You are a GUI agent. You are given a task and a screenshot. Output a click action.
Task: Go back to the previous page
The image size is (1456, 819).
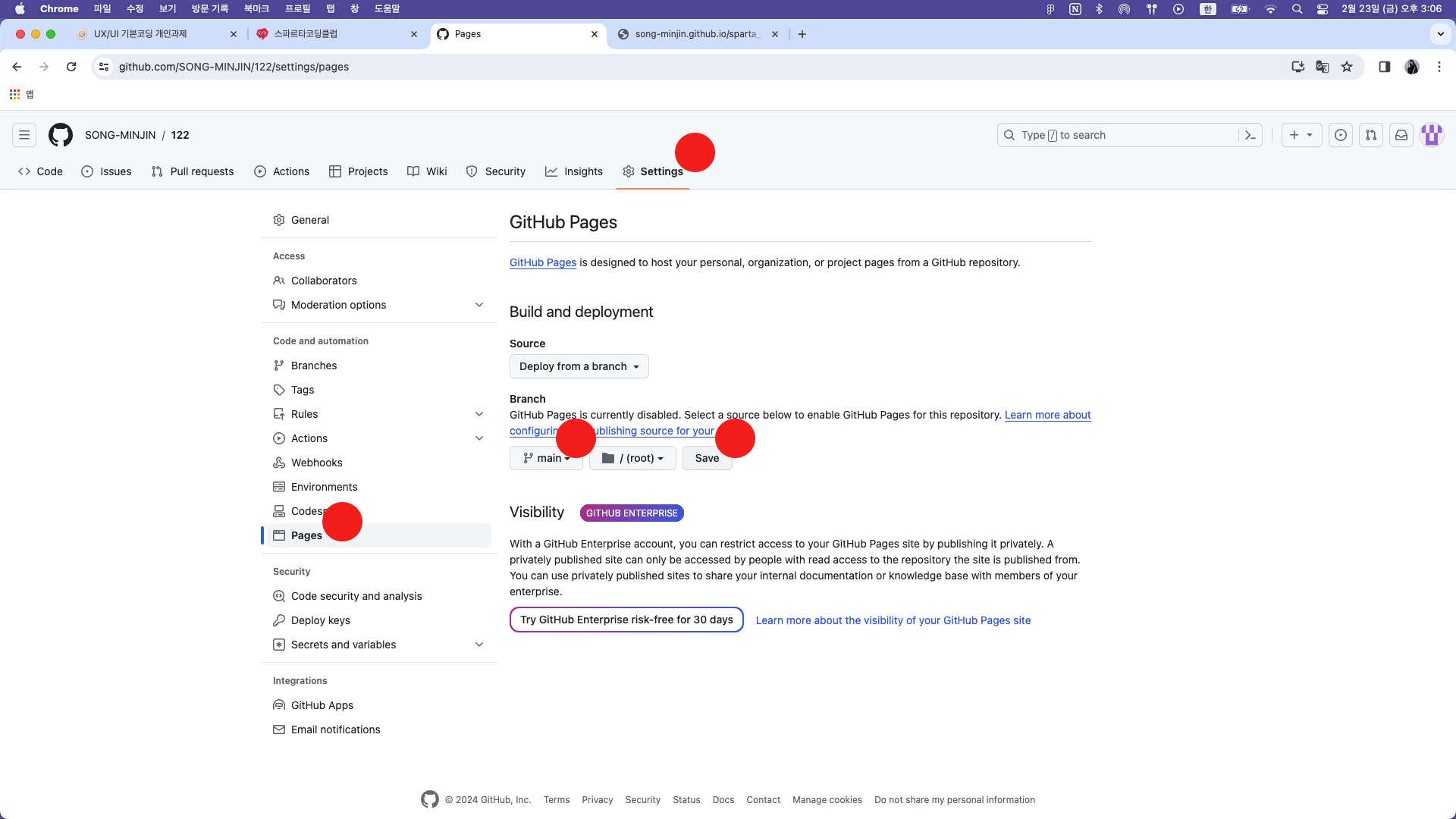17,67
